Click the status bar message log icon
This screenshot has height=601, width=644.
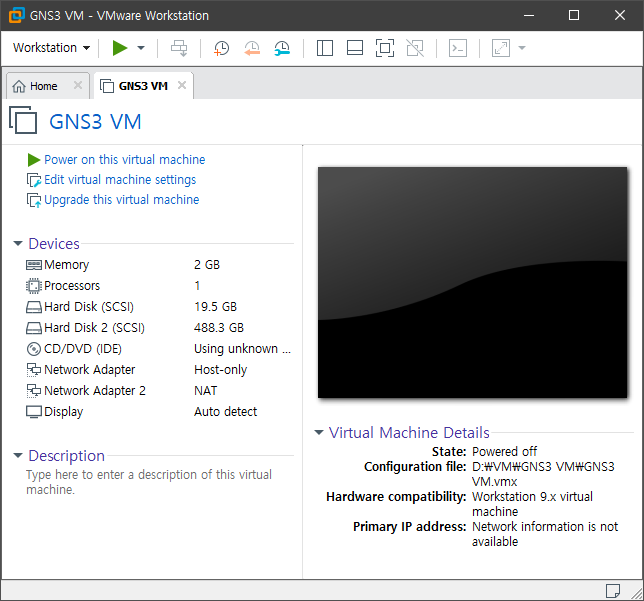pos(613,591)
